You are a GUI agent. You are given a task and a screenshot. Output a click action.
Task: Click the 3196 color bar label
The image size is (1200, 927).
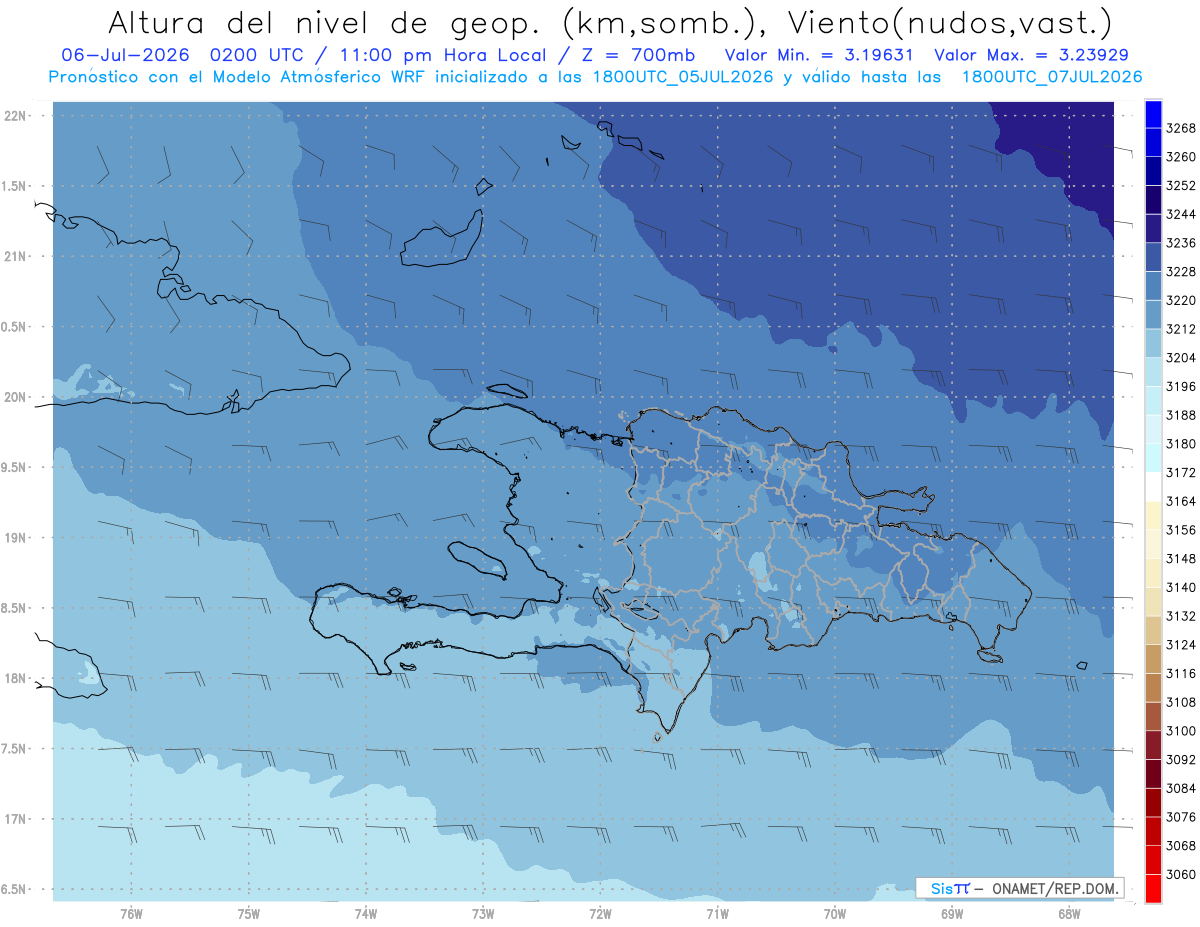point(1181,387)
